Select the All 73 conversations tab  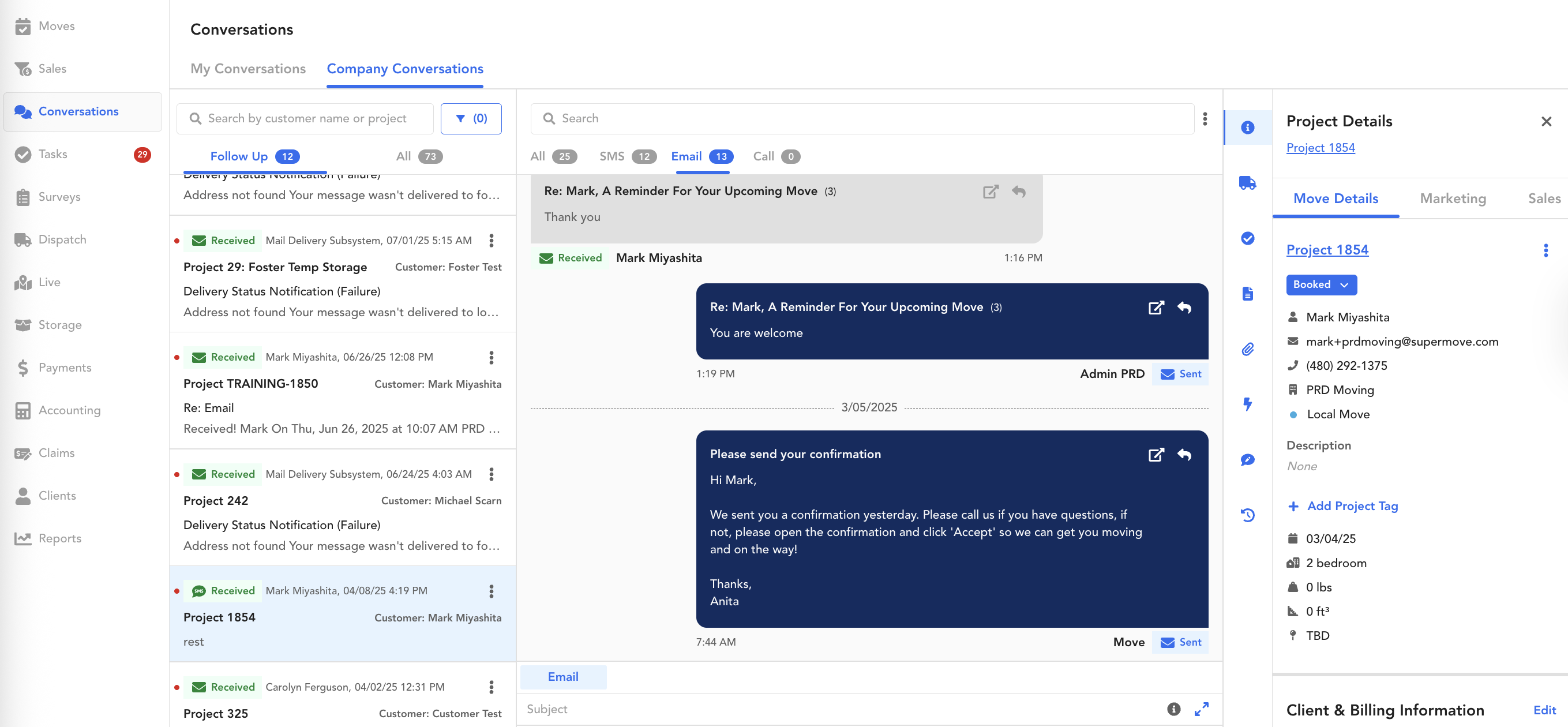point(419,156)
